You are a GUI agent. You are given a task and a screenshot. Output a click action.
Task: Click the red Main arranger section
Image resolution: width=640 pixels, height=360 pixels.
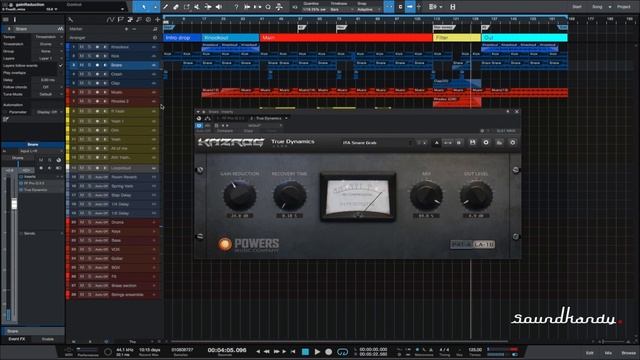(346, 38)
